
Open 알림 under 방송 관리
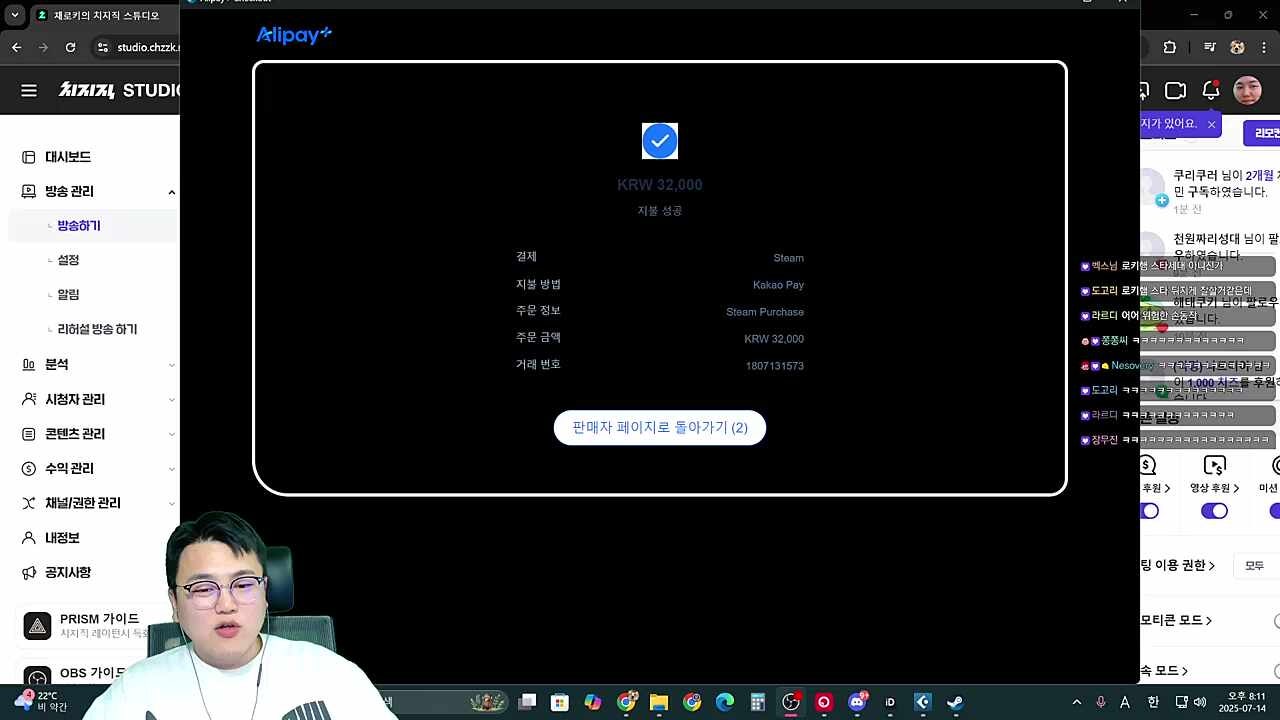coord(68,295)
